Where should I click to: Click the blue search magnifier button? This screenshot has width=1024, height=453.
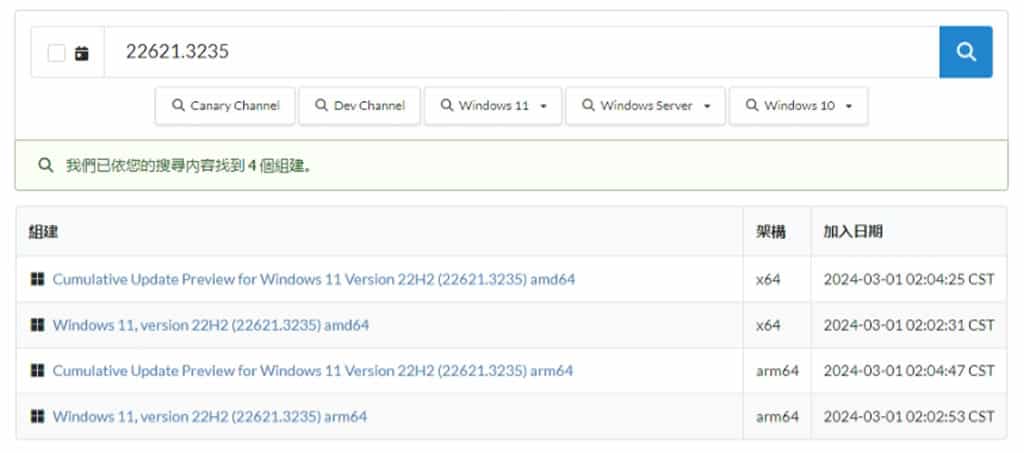[x=965, y=52]
